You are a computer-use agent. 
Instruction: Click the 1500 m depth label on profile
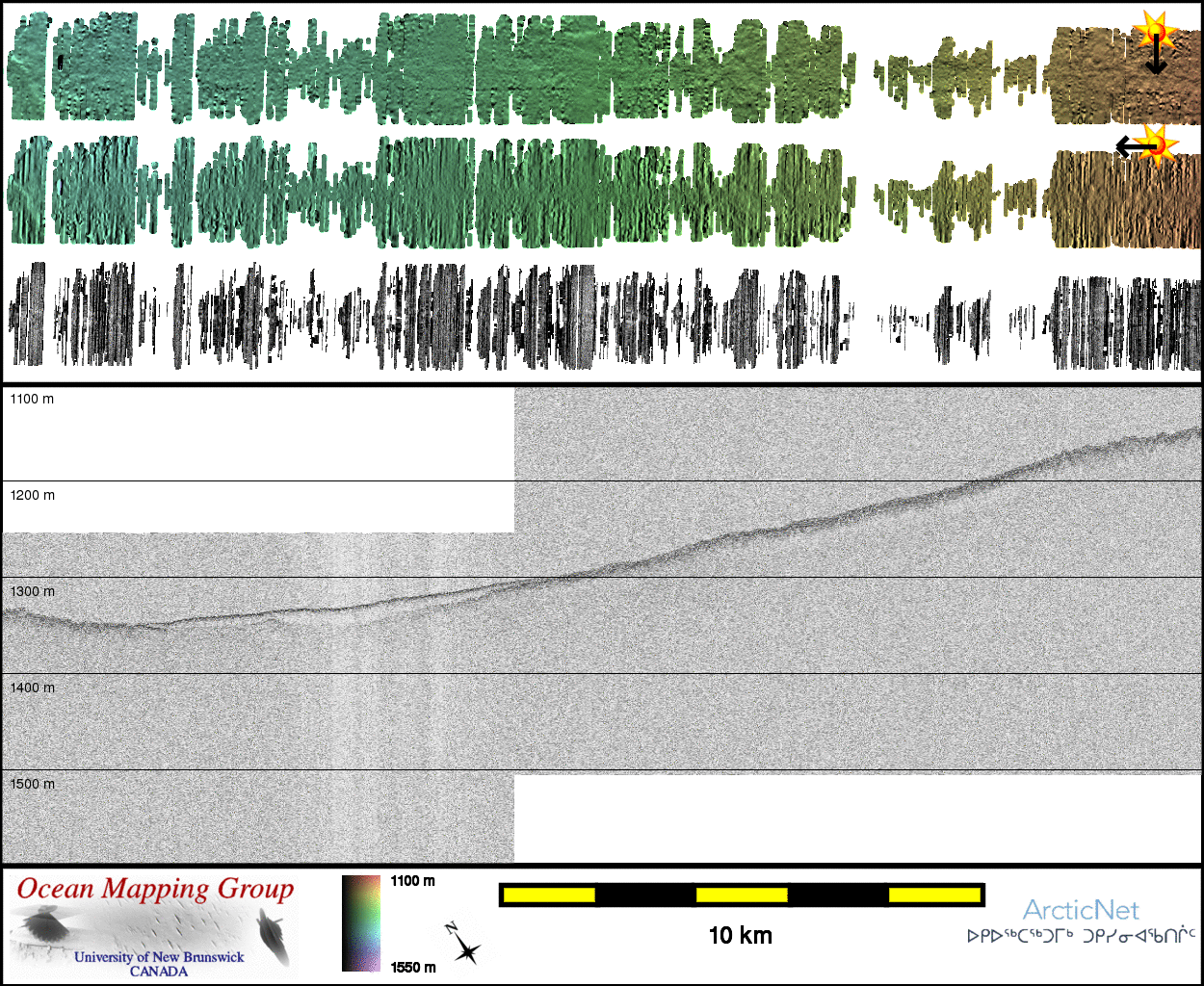tap(33, 784)
